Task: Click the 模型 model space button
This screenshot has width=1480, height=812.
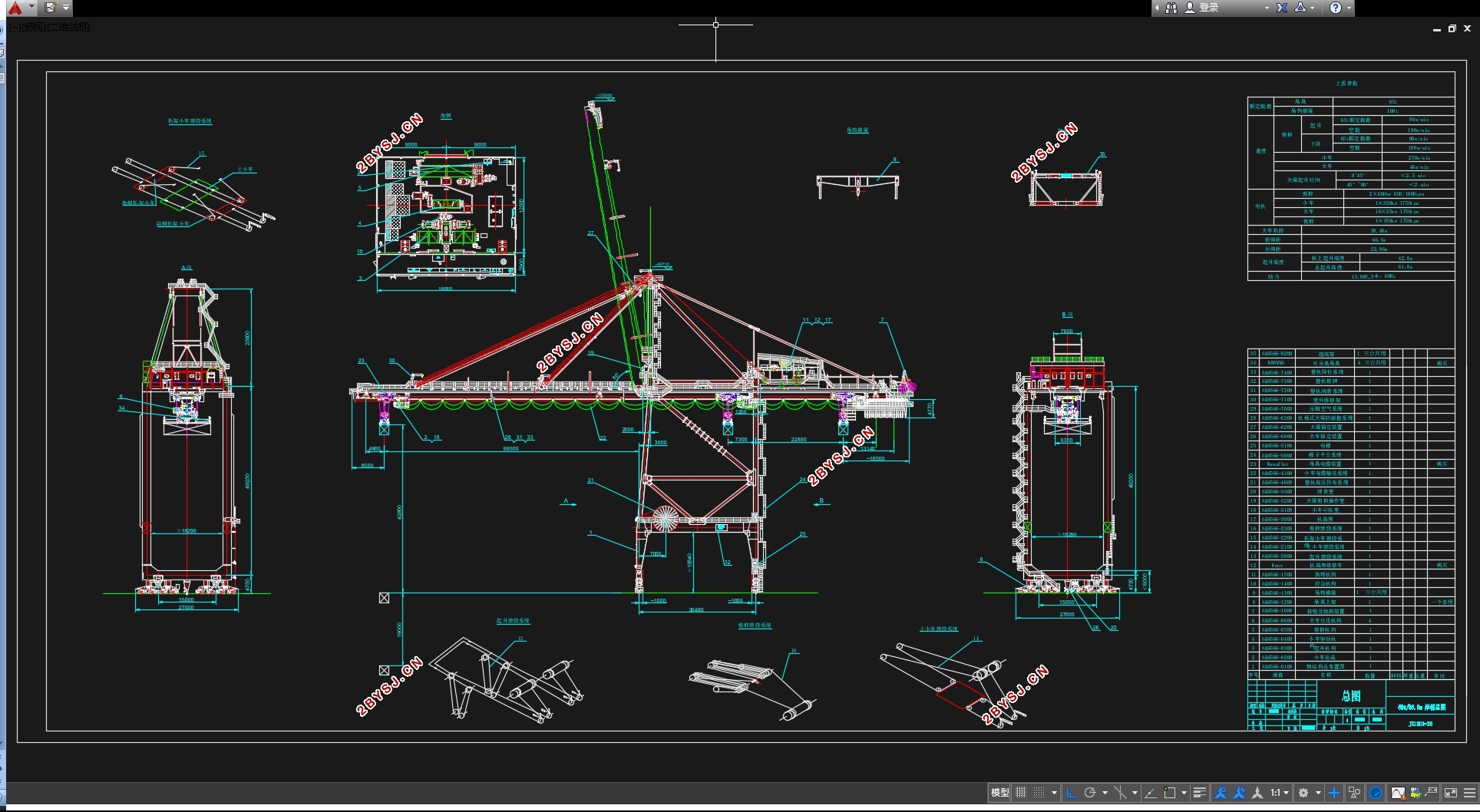Action: point(999,793)
